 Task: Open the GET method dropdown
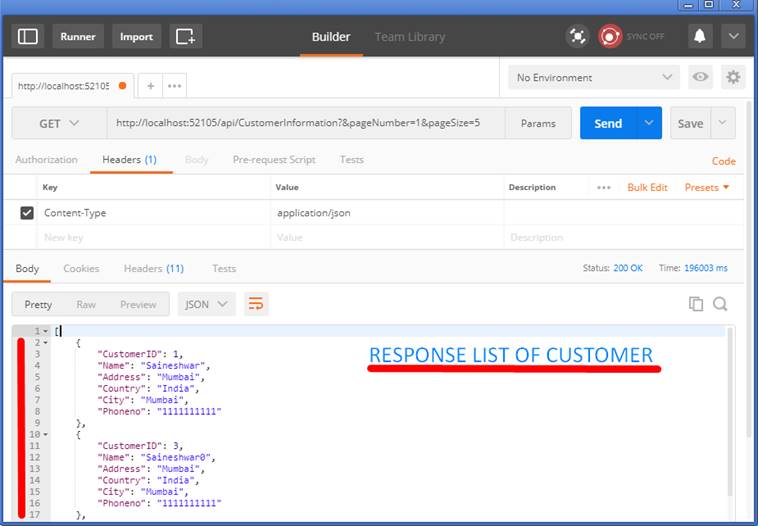click(59, 123)
